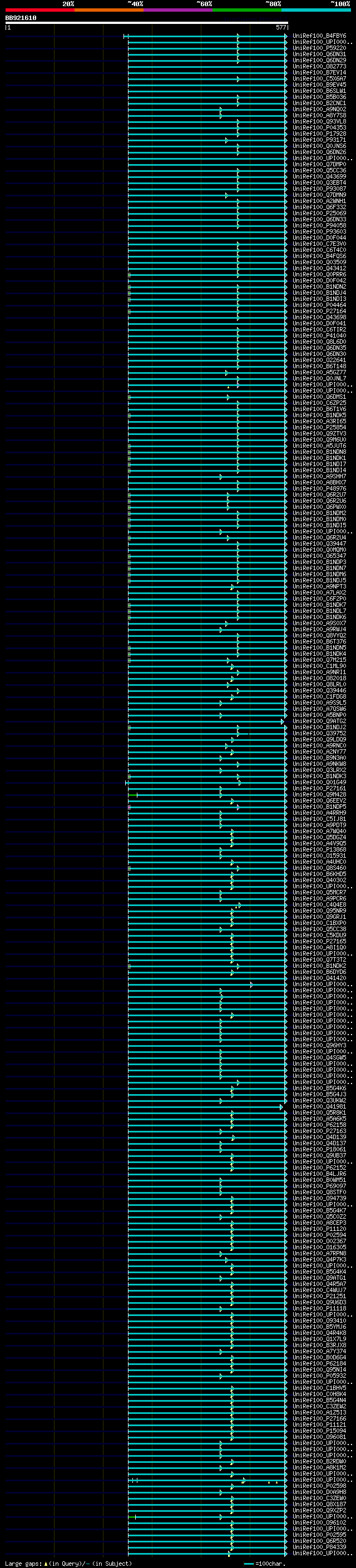Click the white query sequence bar

click(x=147, y=22)
